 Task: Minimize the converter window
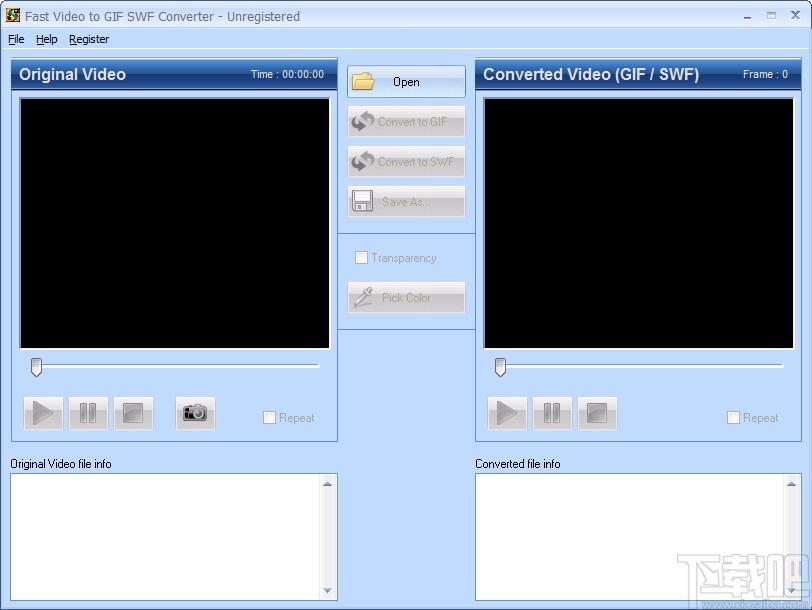pos(747,17)
